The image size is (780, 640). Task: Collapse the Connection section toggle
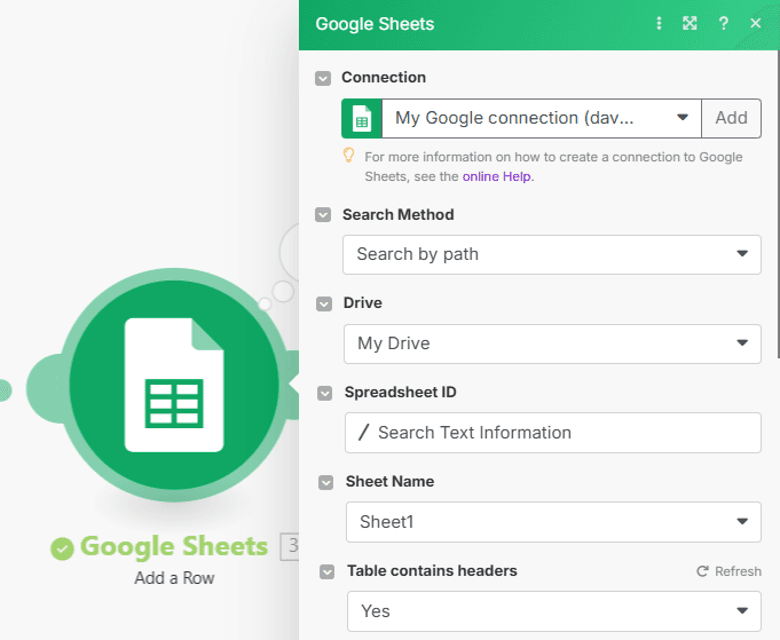(x=323, y=78)
